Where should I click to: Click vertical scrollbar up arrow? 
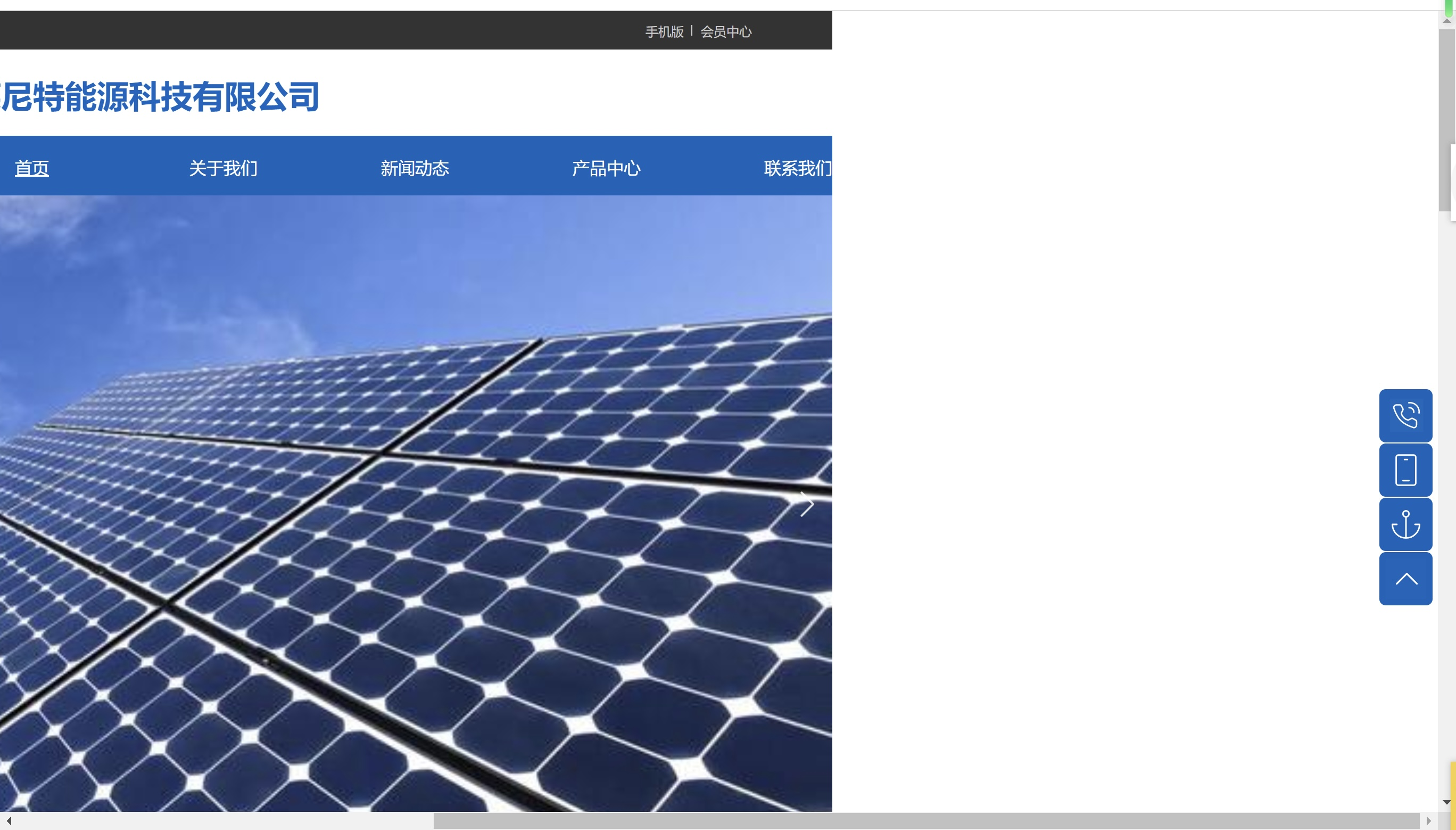(x=1446, y=21)
